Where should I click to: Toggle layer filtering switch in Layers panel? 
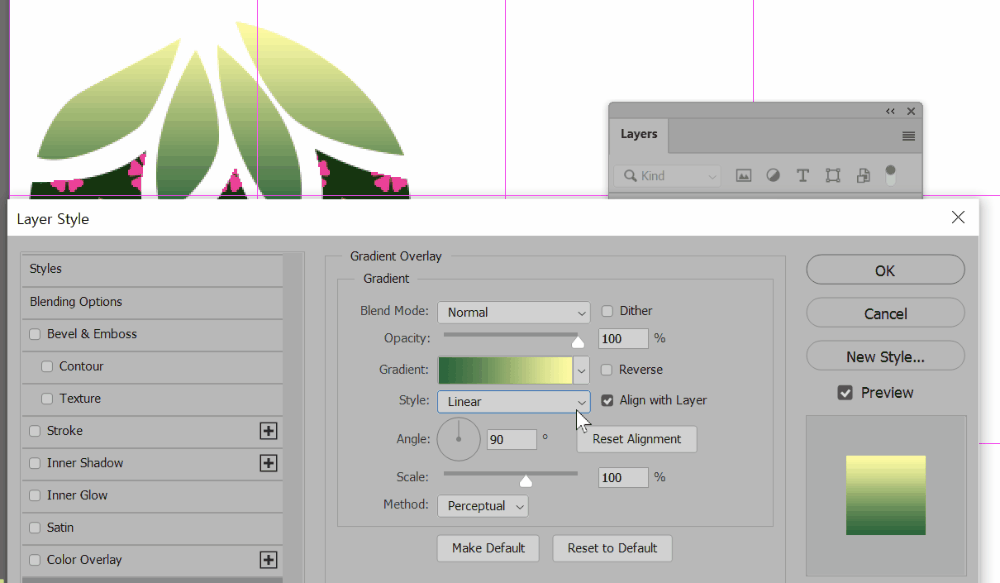(x=890, y=175)
